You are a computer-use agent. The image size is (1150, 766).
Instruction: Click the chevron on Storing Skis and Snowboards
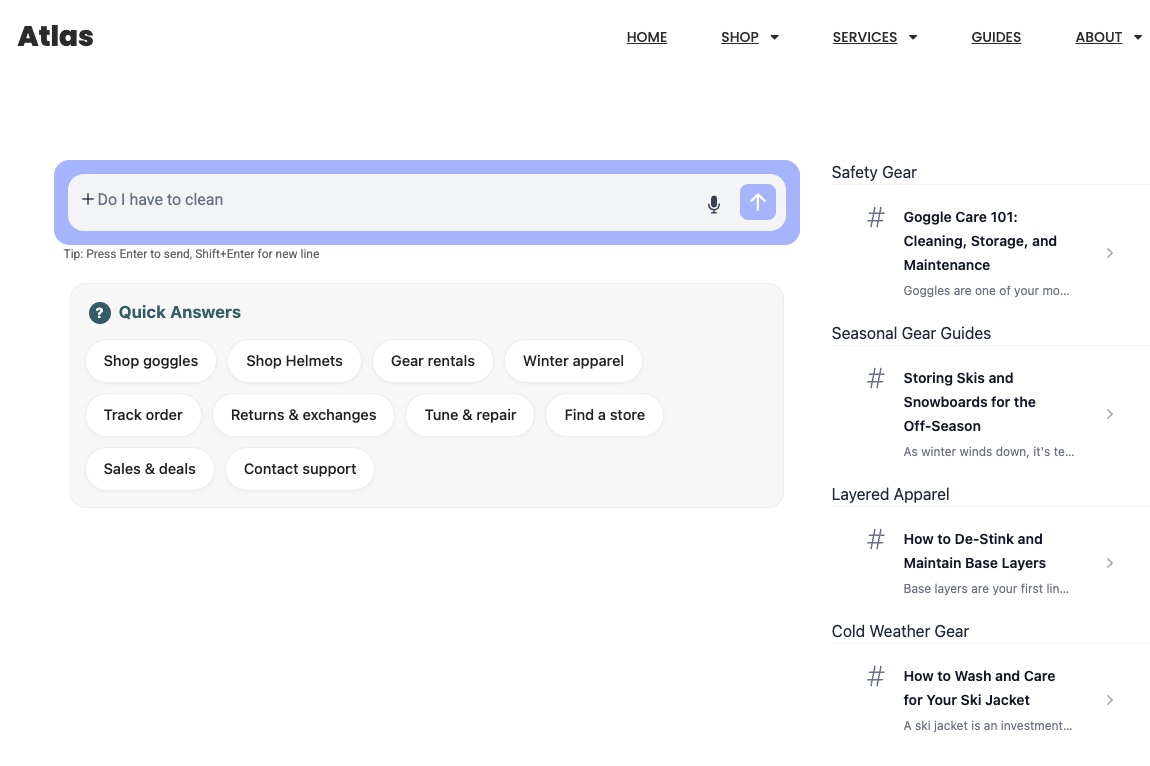coord(1109,414)
